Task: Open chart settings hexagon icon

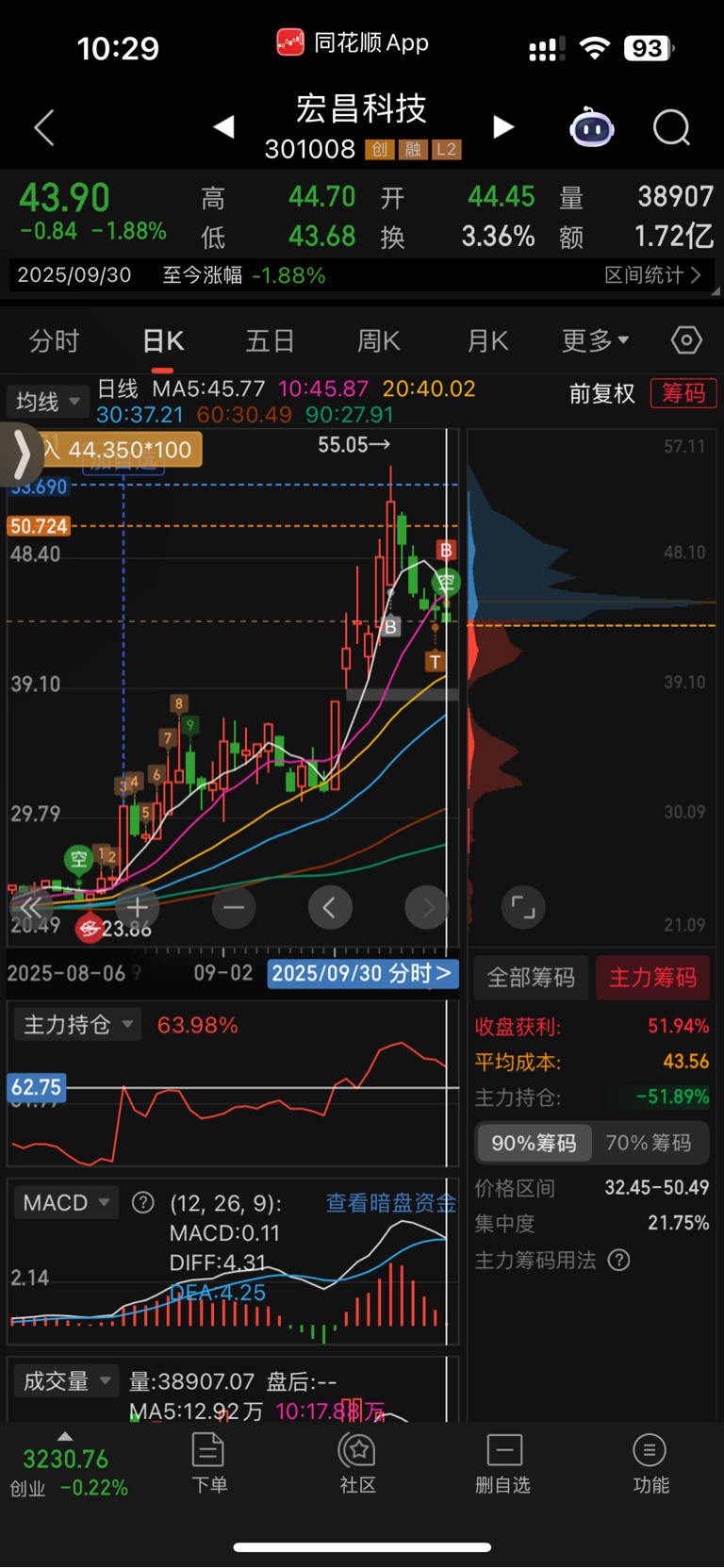Action: coord(686,339)
